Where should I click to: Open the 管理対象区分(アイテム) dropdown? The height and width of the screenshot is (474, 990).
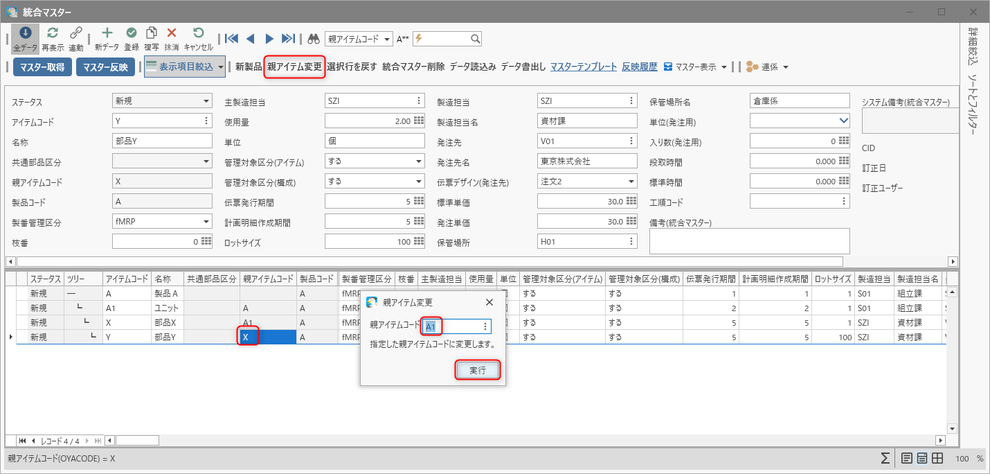[419, 162]
